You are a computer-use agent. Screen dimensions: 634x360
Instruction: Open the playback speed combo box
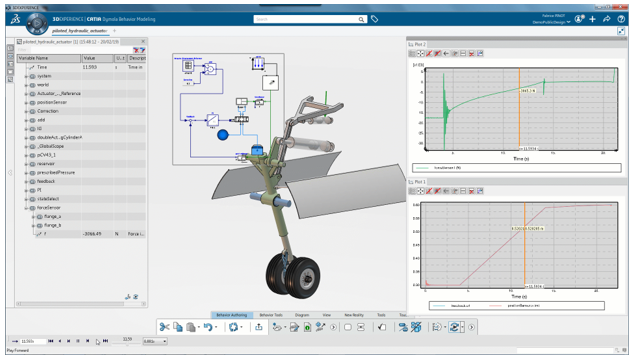(x=155, y=341)
